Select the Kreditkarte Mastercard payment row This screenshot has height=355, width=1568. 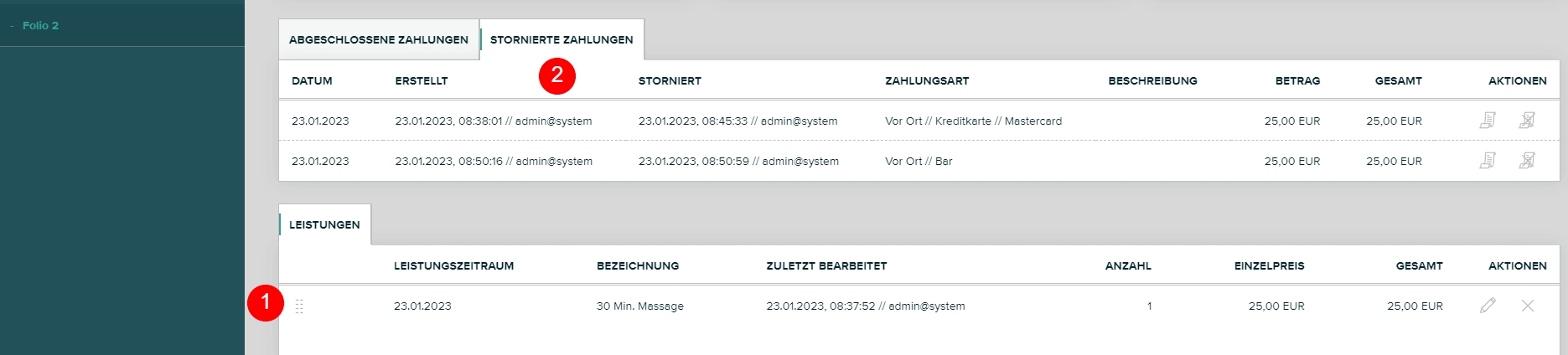click(973, 121)
